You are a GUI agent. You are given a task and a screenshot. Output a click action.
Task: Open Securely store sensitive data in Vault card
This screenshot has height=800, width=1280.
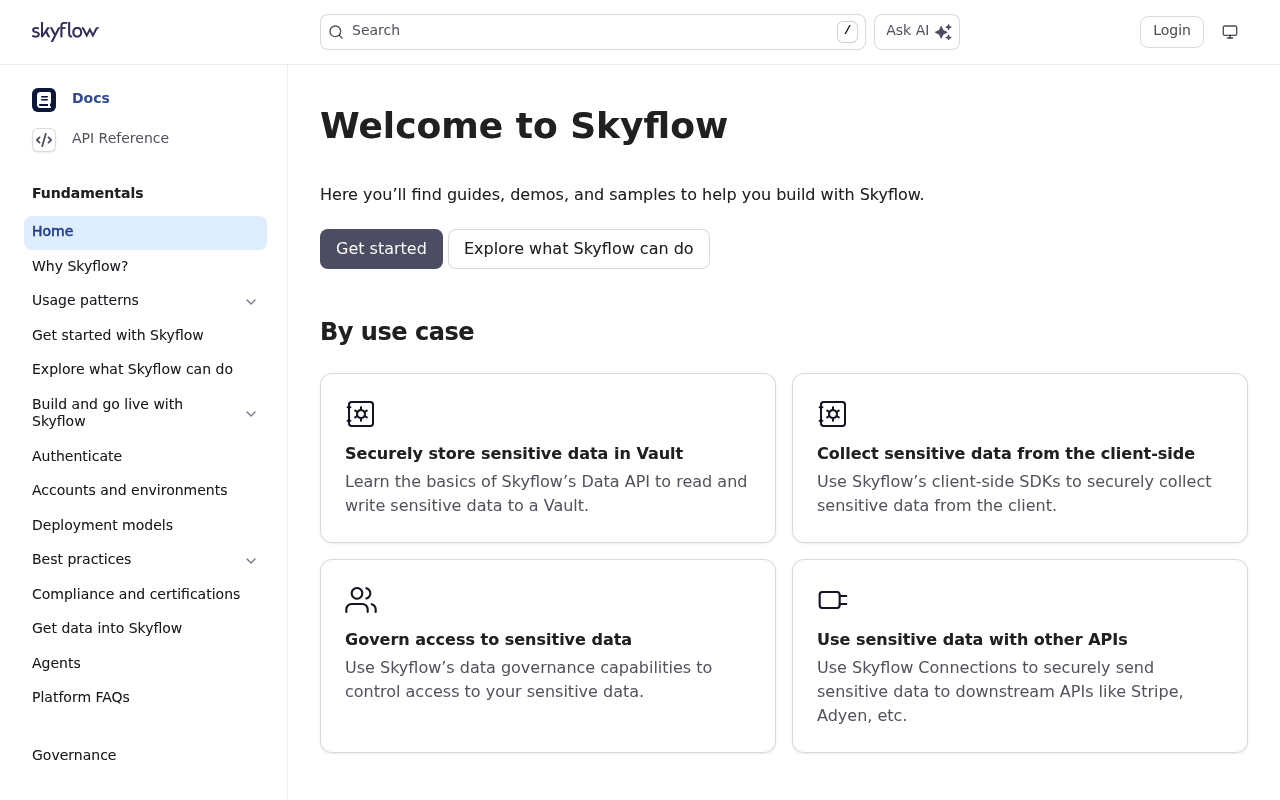[548, 458]
